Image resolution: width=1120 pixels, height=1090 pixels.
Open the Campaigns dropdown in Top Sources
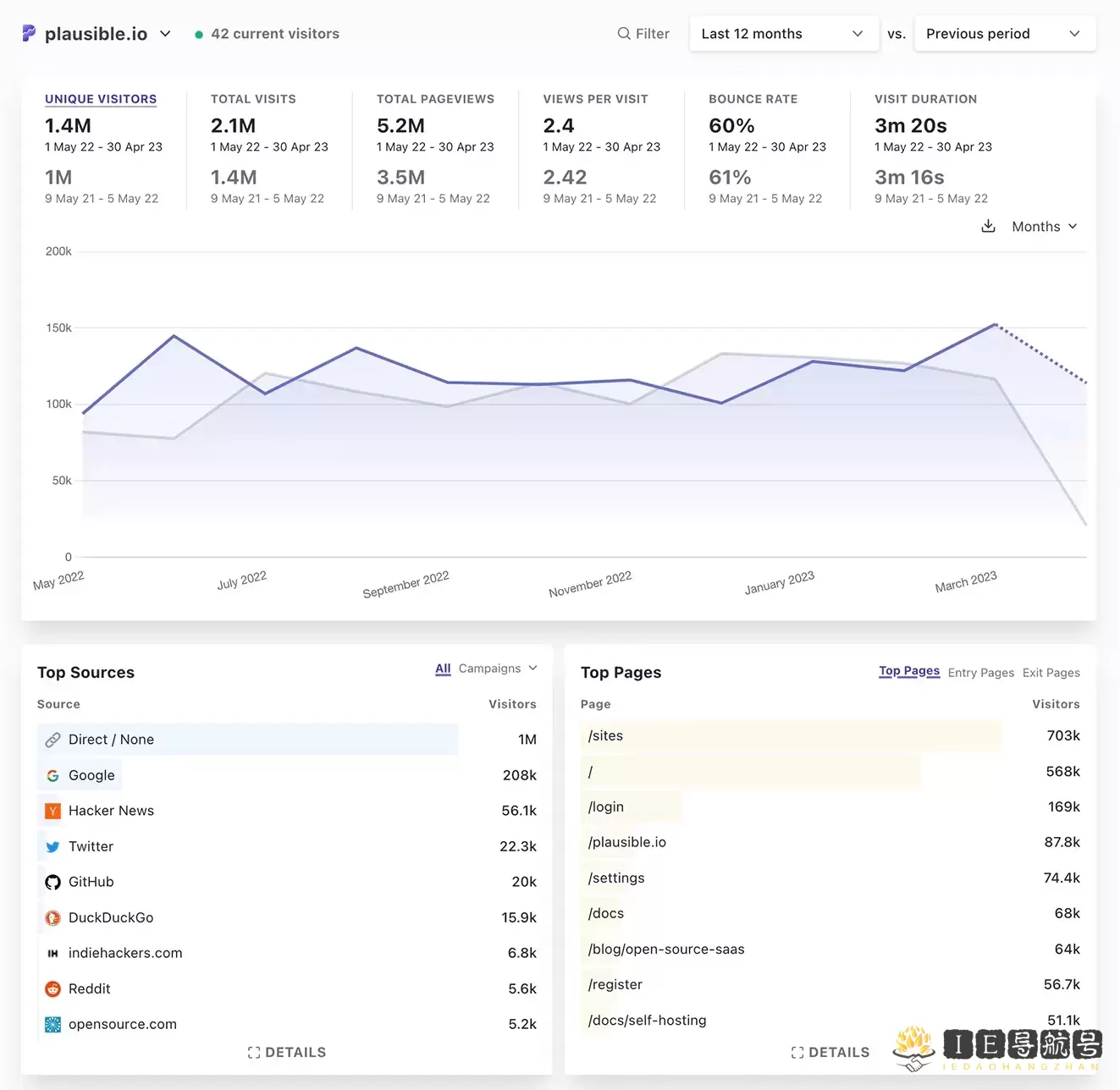pos(498,669)
